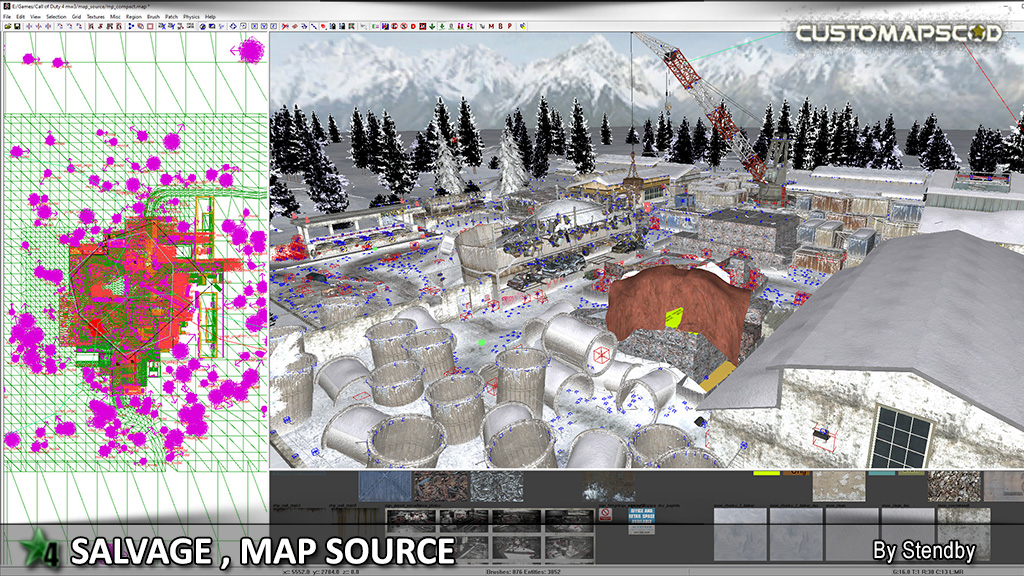The height and width of the screenshot is (576, 1024).
Task: Select the gravel texture thumbnail
Action: click(x=954, y=486)
